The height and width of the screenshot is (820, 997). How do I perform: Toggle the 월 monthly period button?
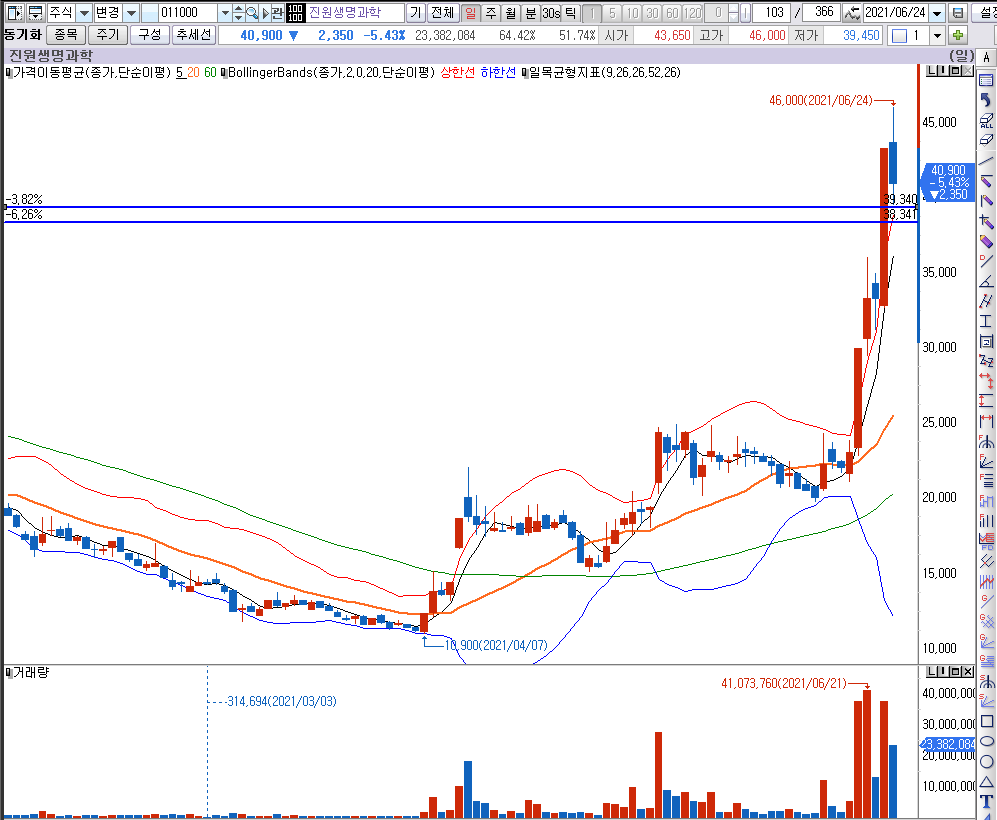(x=511, y=13)
